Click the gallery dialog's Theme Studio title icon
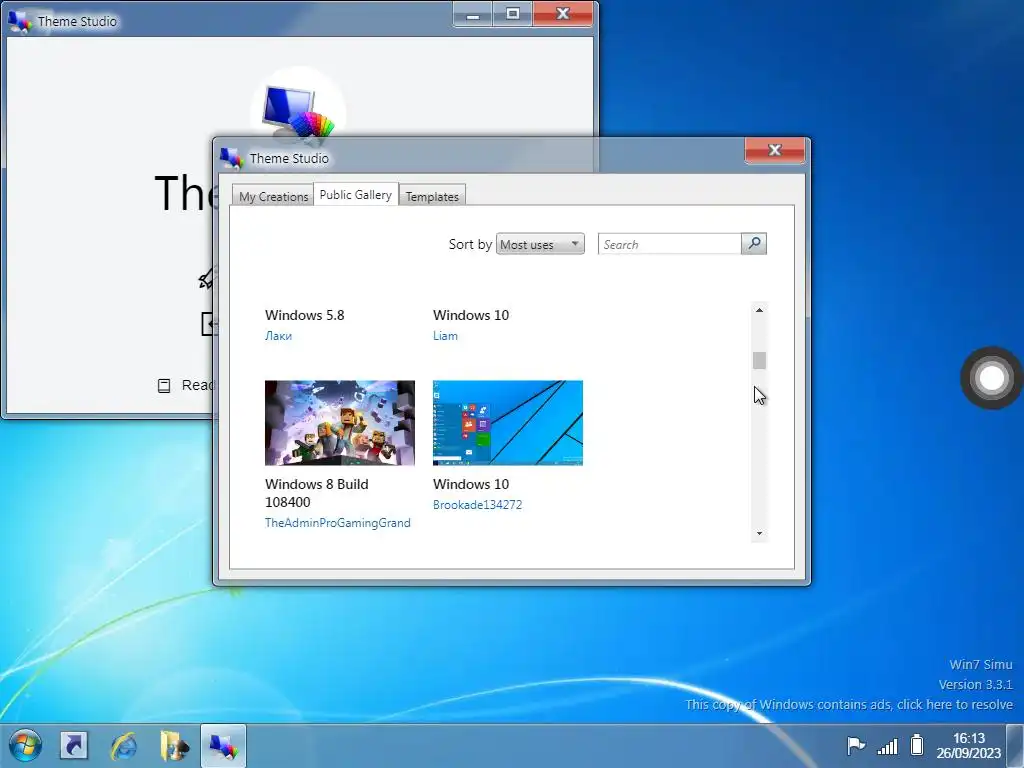 231,158
